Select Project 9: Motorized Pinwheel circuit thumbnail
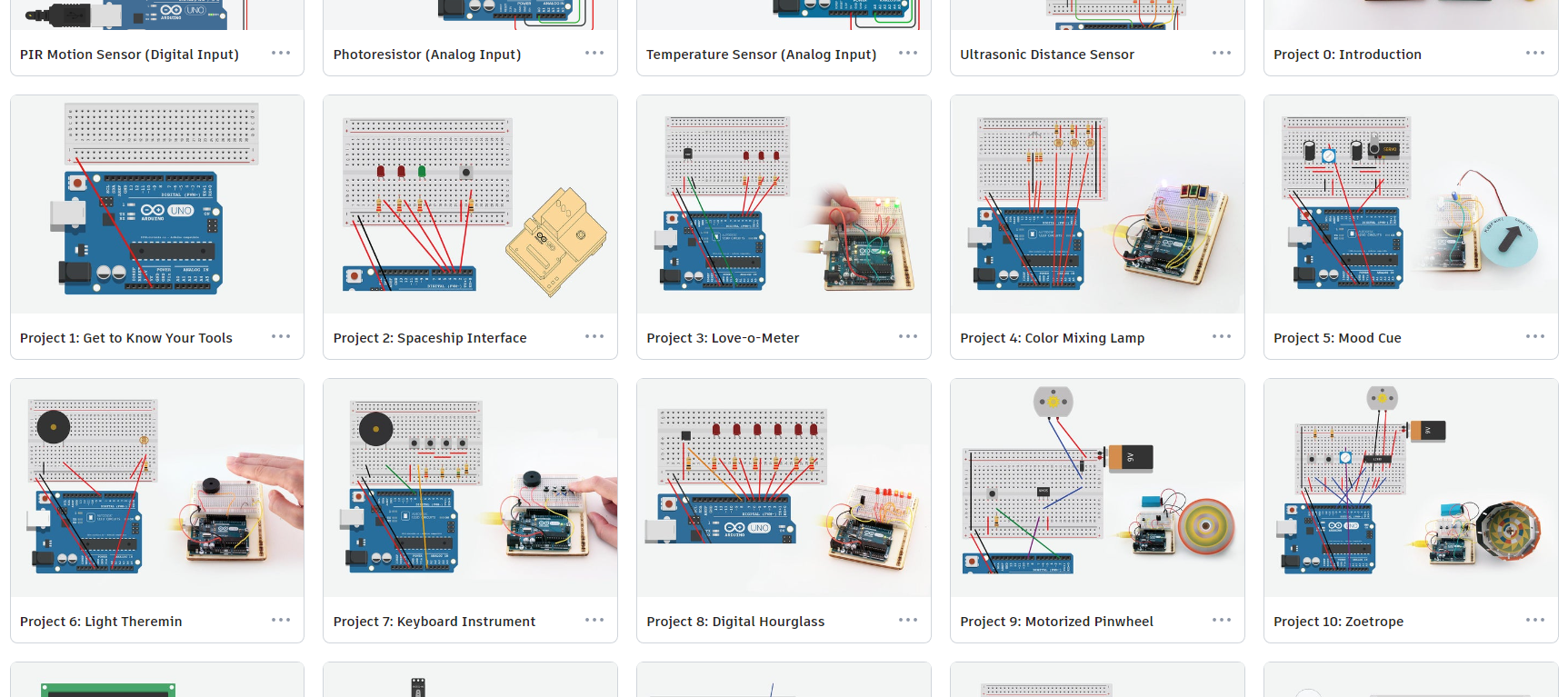 tap(1097, 488)
